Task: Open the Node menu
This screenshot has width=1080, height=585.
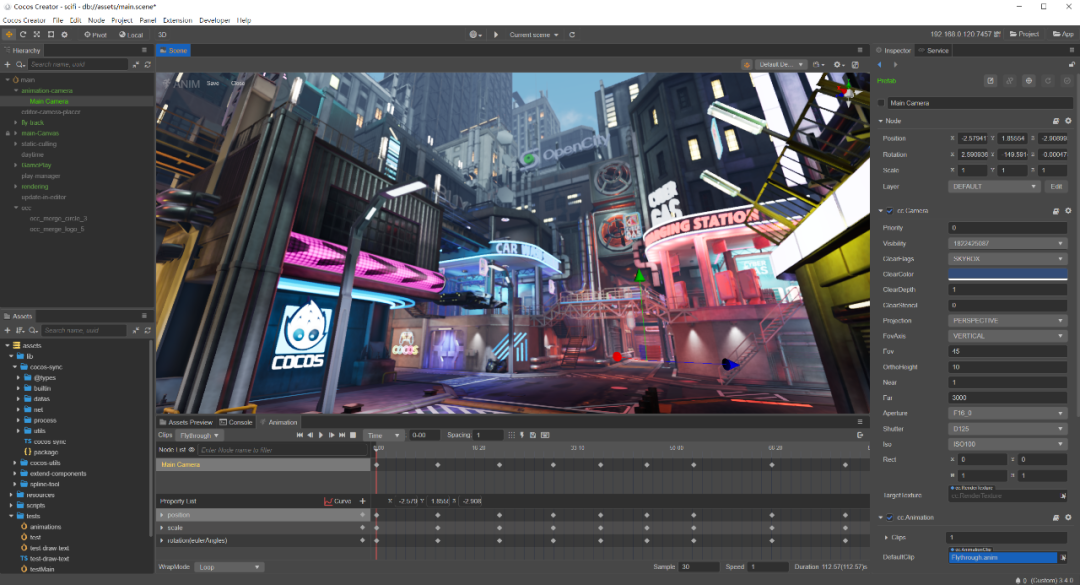Action: tap(96, 20)
